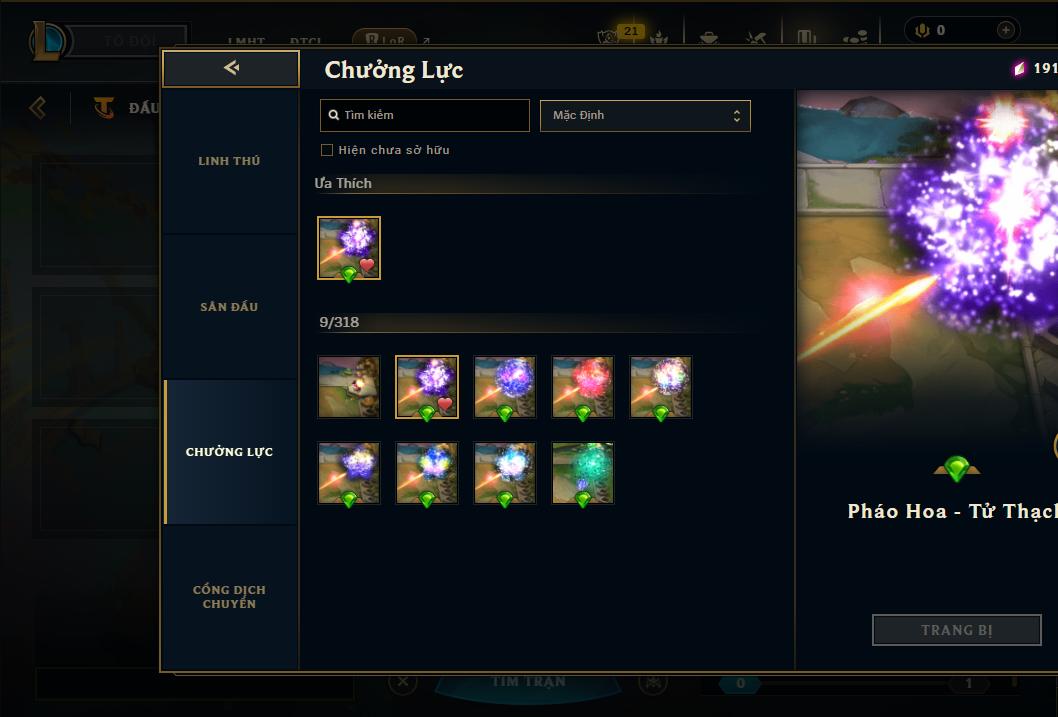Click the League of Legends logo icon
Screen dimensions: 1058x717
coord(48,40)
